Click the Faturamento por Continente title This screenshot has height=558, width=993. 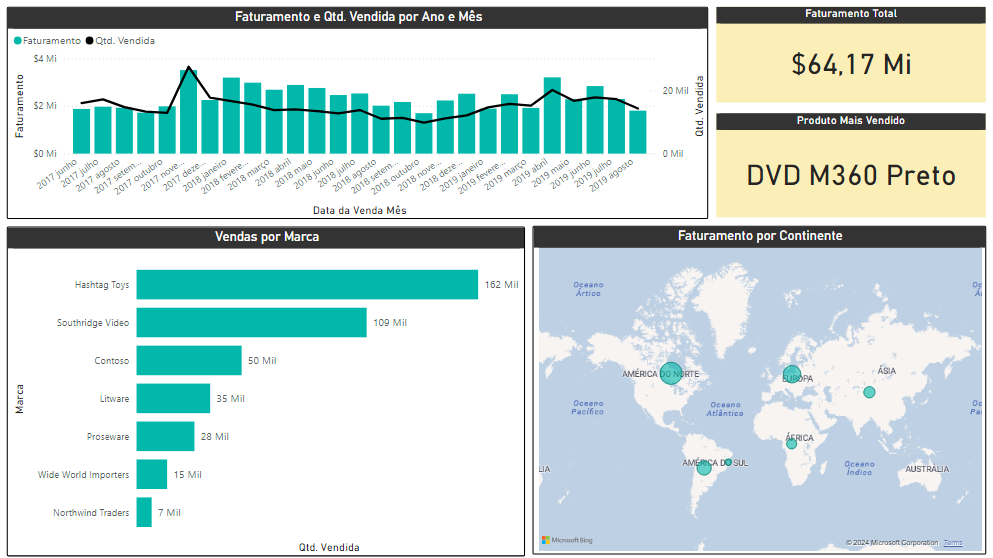point(760,236)
